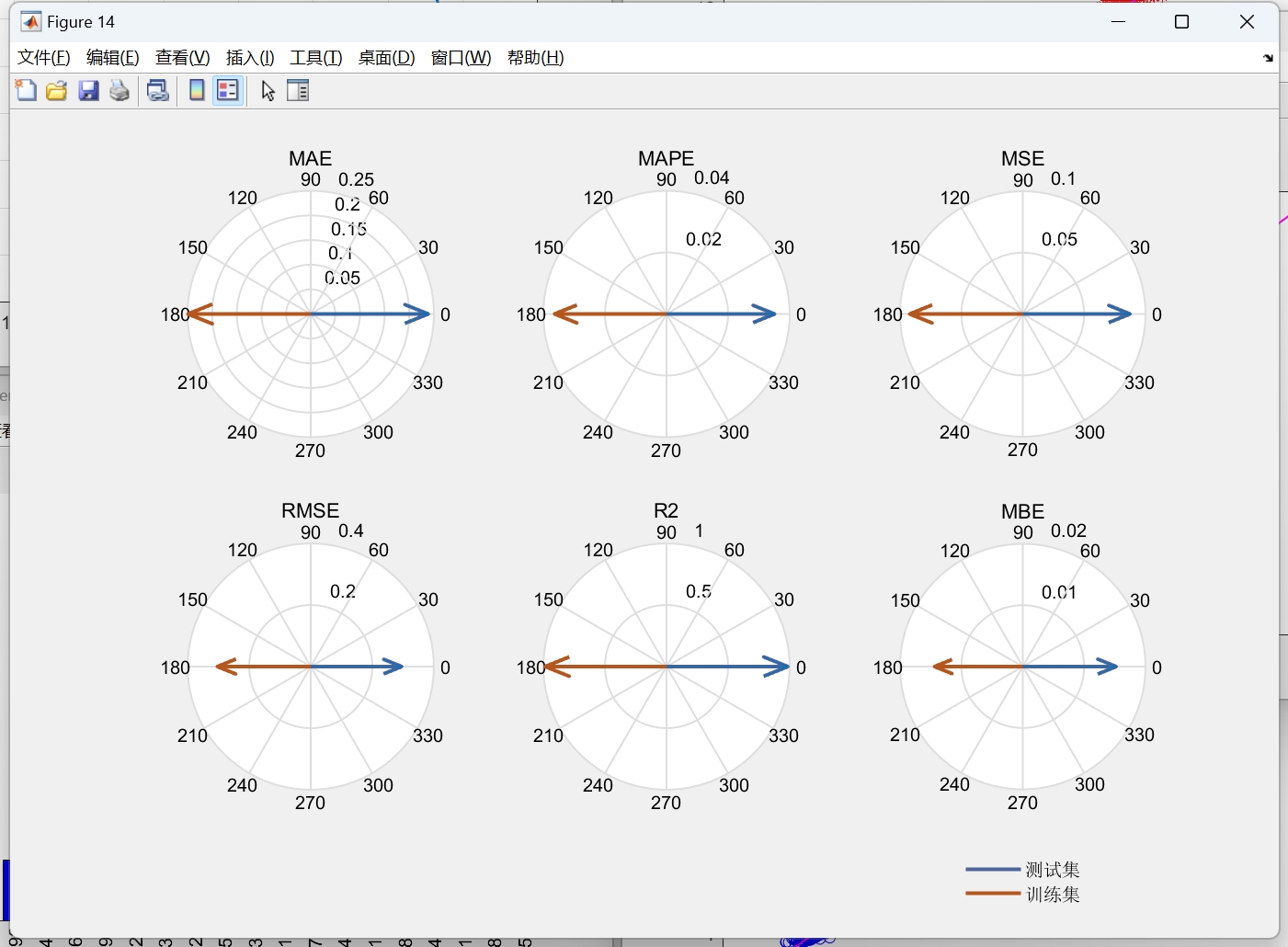The height and width of the screenshot is (947, 1288).
Task: Select the MBE plot title
Action: 1023,511
